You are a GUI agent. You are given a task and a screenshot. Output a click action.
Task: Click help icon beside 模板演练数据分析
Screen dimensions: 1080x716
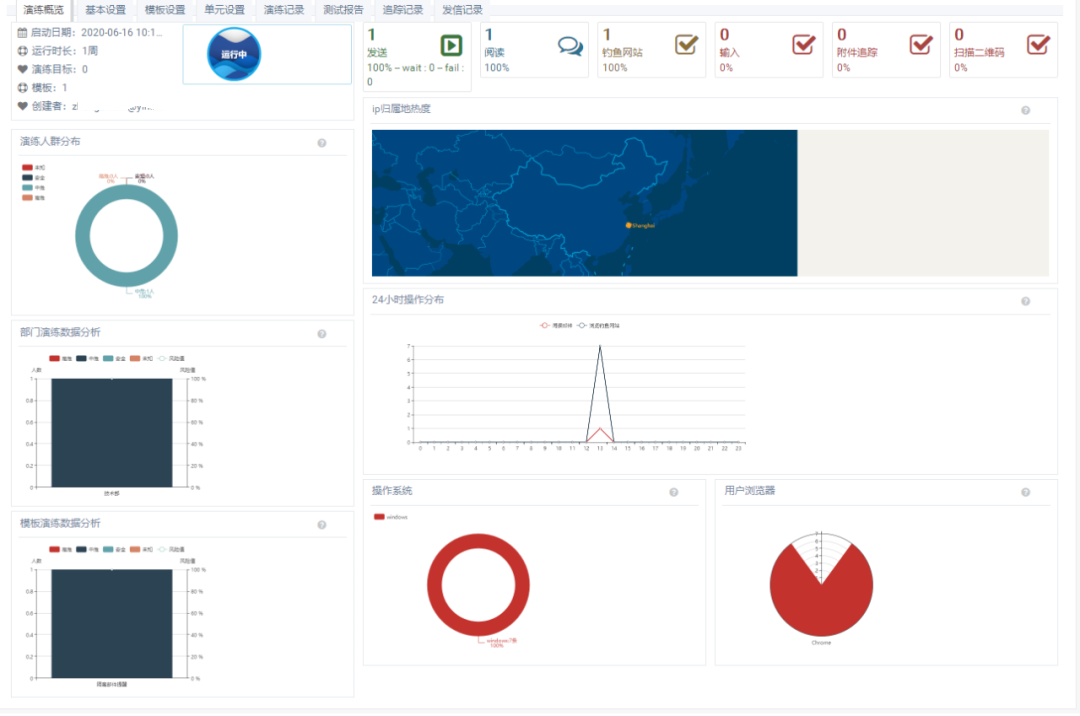tap(322, 525)
